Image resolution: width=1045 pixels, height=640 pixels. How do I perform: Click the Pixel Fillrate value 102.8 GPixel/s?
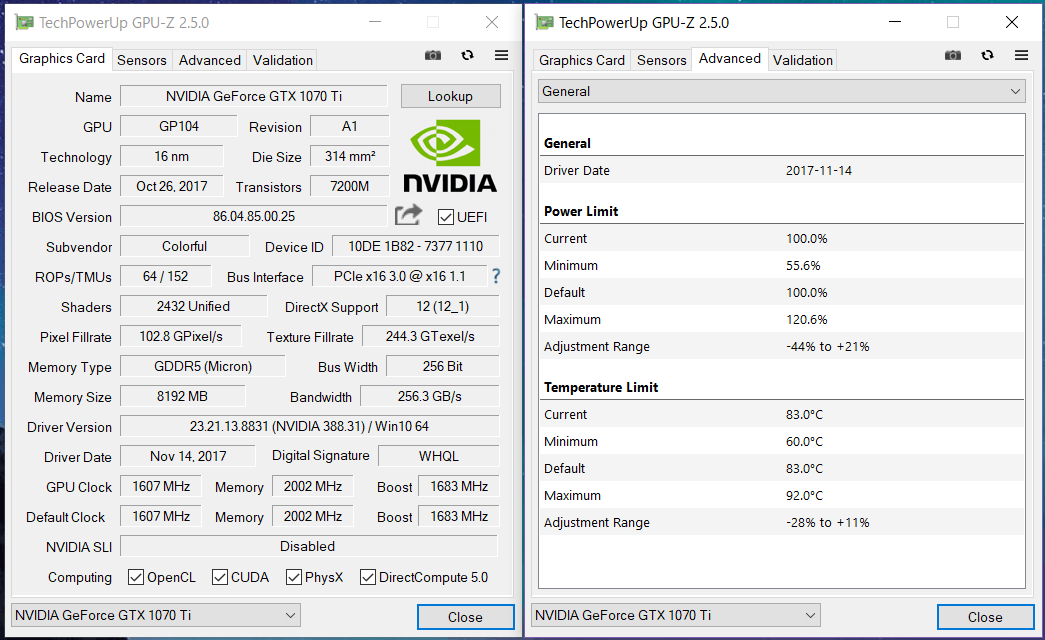[181, 336]
